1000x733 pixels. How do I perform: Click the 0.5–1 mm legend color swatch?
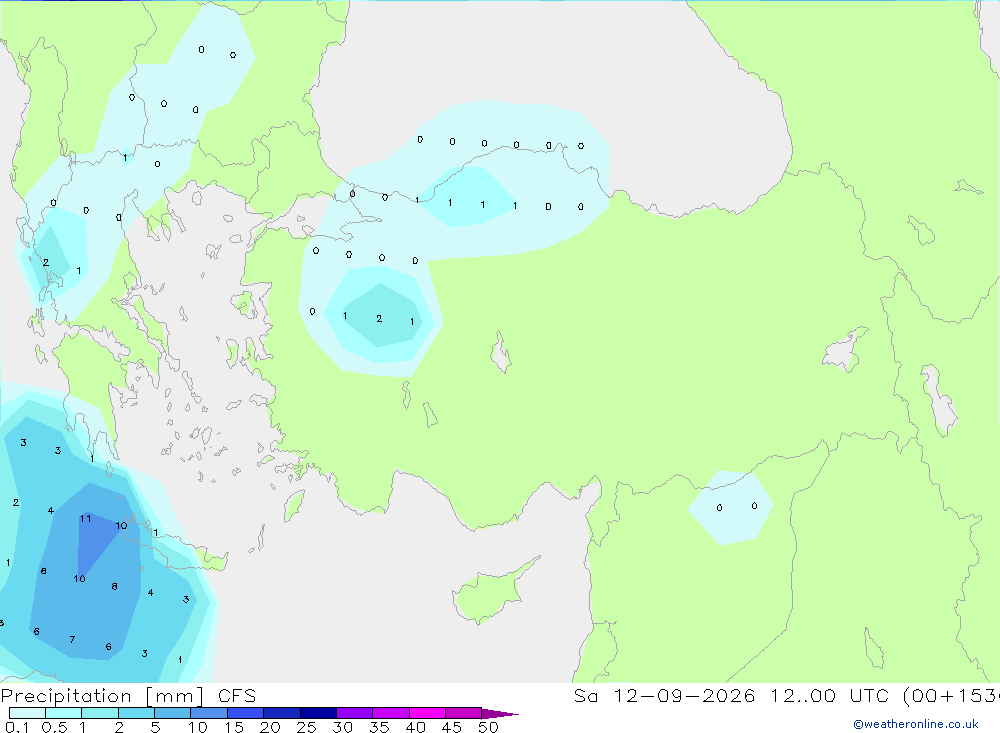(x=63, y=713)
